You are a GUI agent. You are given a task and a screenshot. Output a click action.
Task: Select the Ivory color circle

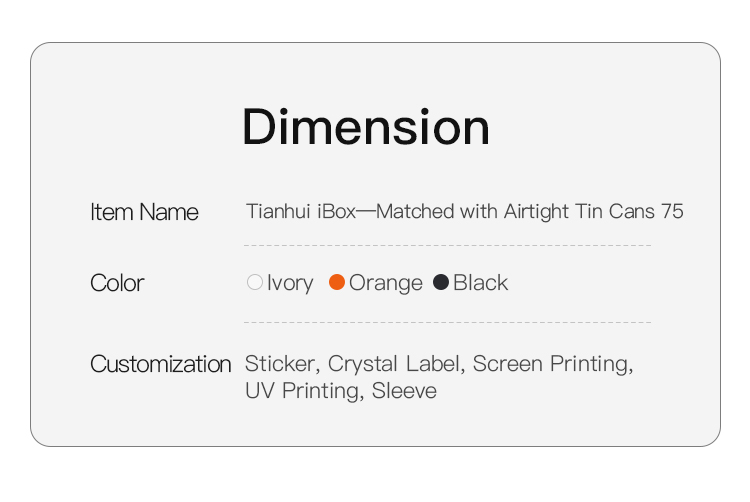coord(255,282)
